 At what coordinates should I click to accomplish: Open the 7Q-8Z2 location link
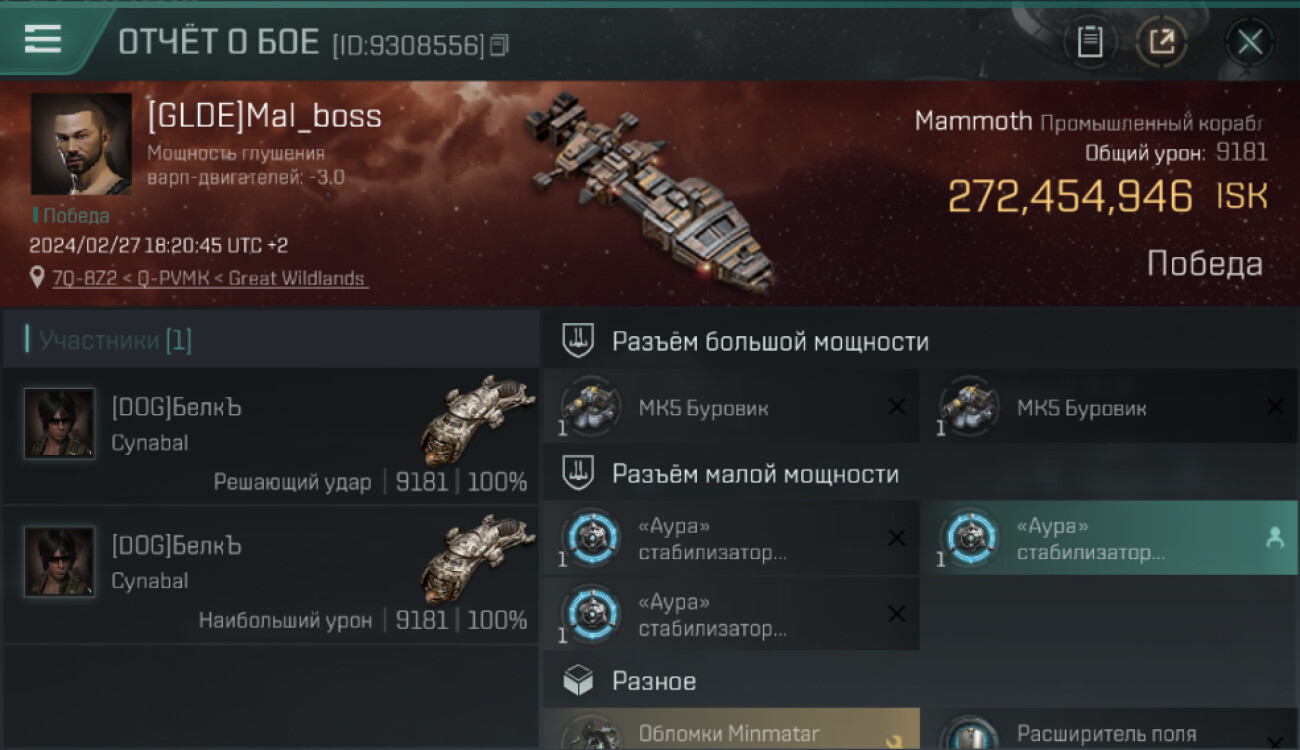click(211, 278)
